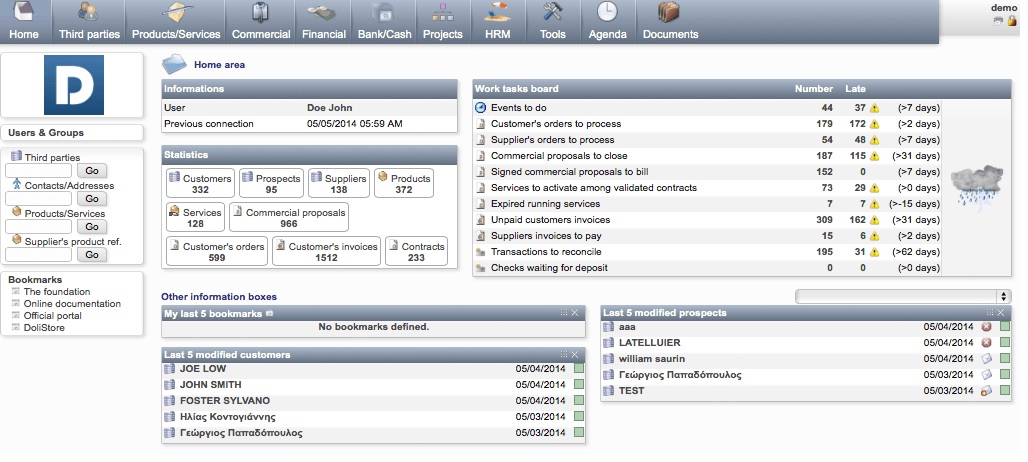Click the Dolibarr D logo
Image resolution: width=1028 pixels, height=462 pixels.
point(73,85)
